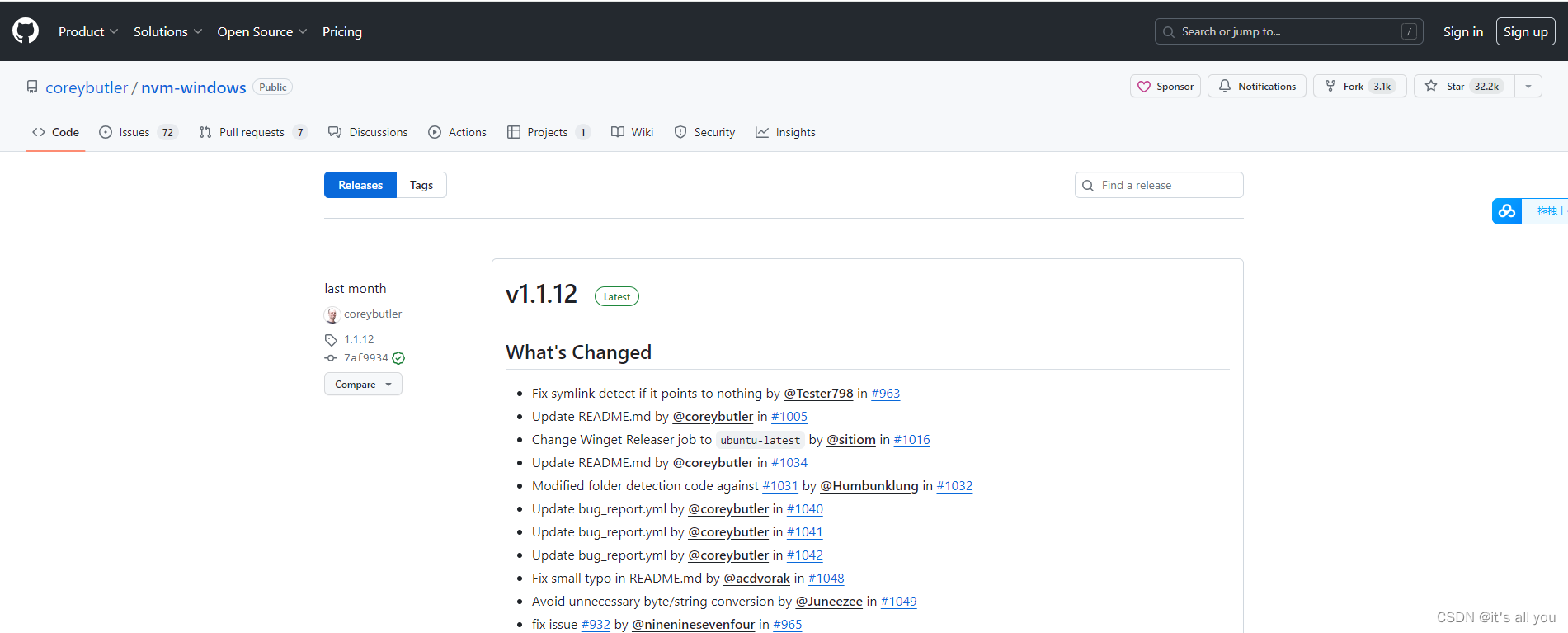Open the Projects tab

click(x=549, y=132)
